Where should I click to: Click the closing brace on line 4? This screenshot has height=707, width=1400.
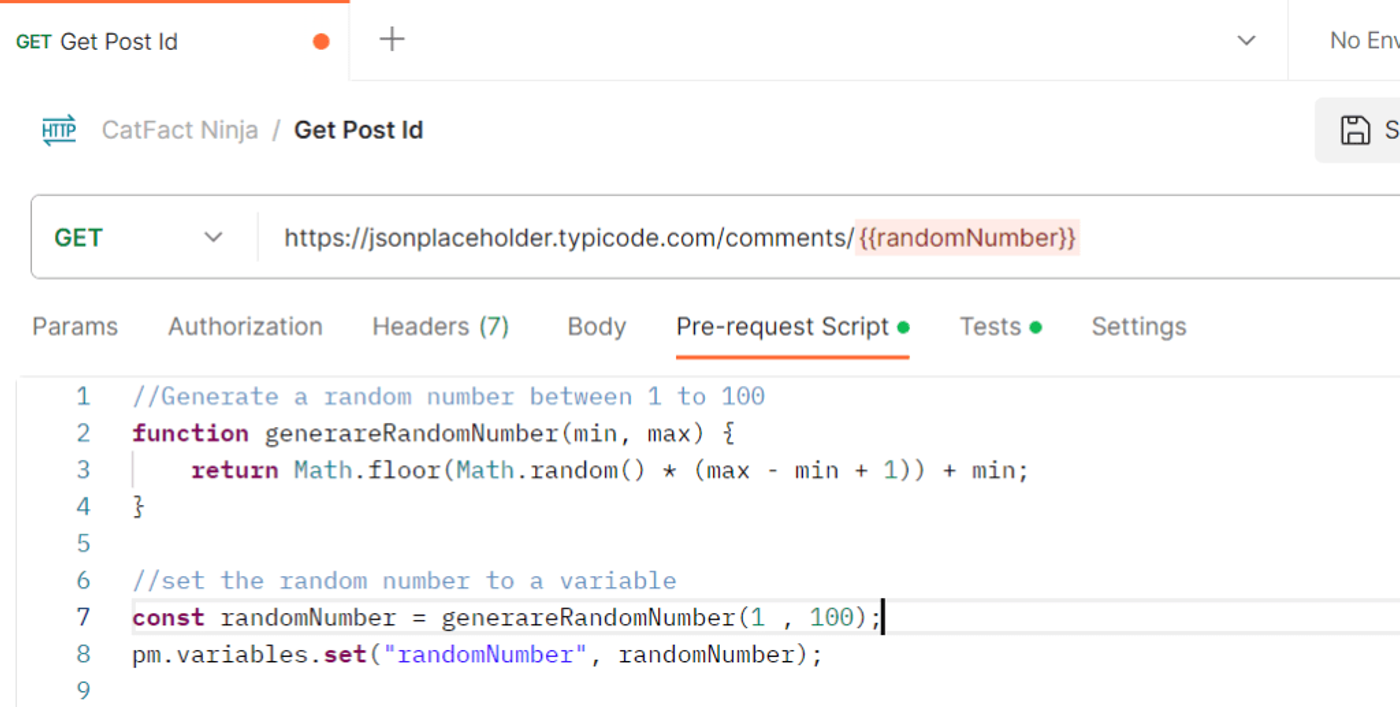pos(138,507)
